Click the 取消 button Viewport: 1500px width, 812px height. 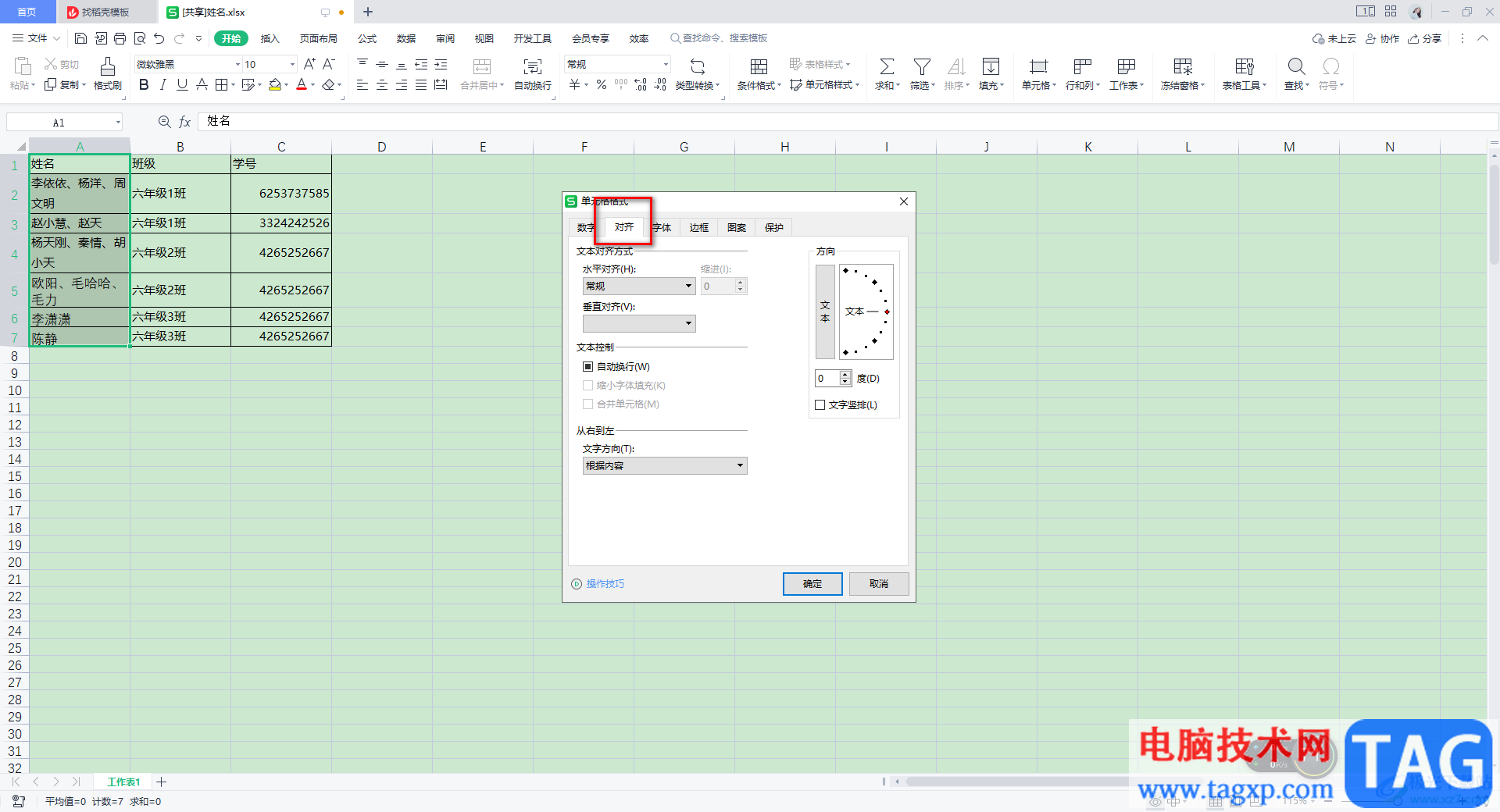point(879,584)
